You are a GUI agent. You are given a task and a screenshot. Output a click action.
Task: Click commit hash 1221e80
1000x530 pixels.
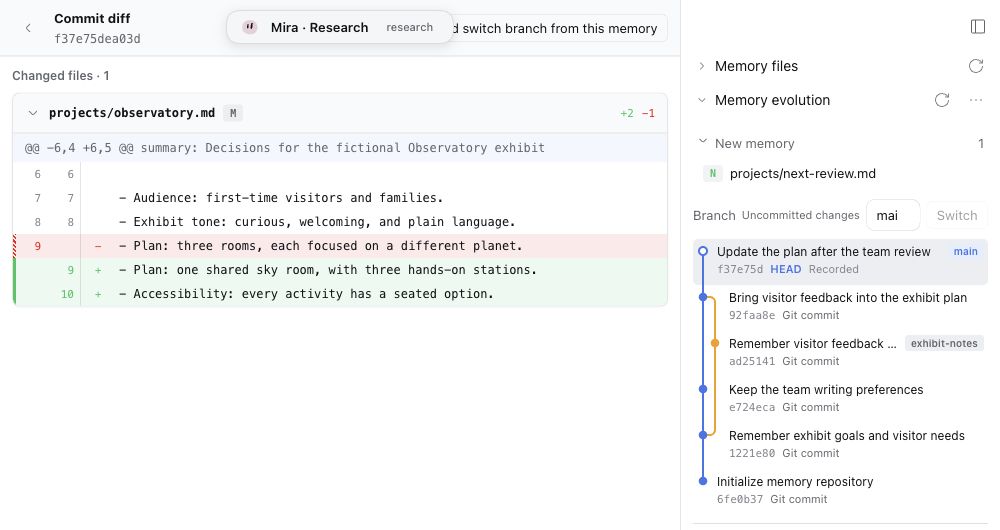pyautogui.click(x=752, y=453)
